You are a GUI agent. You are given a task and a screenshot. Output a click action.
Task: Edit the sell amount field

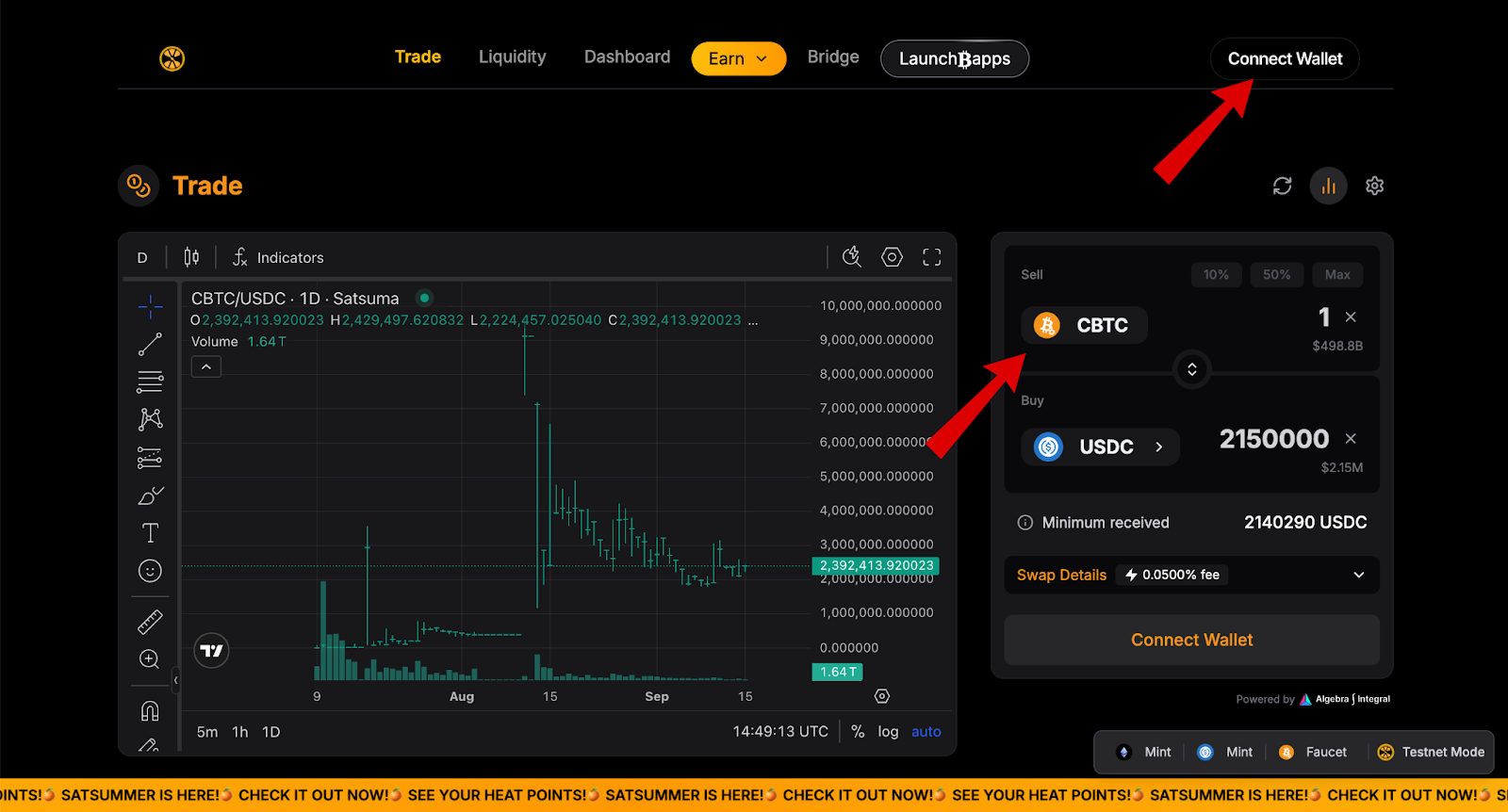pos(1323,317)
